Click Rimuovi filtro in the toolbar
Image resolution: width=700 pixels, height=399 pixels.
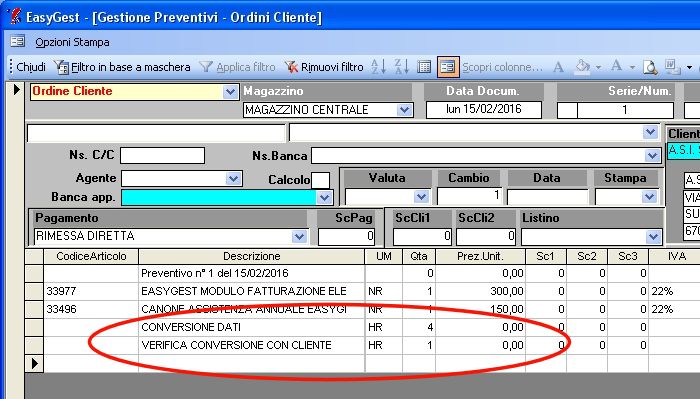click(324, 67)
